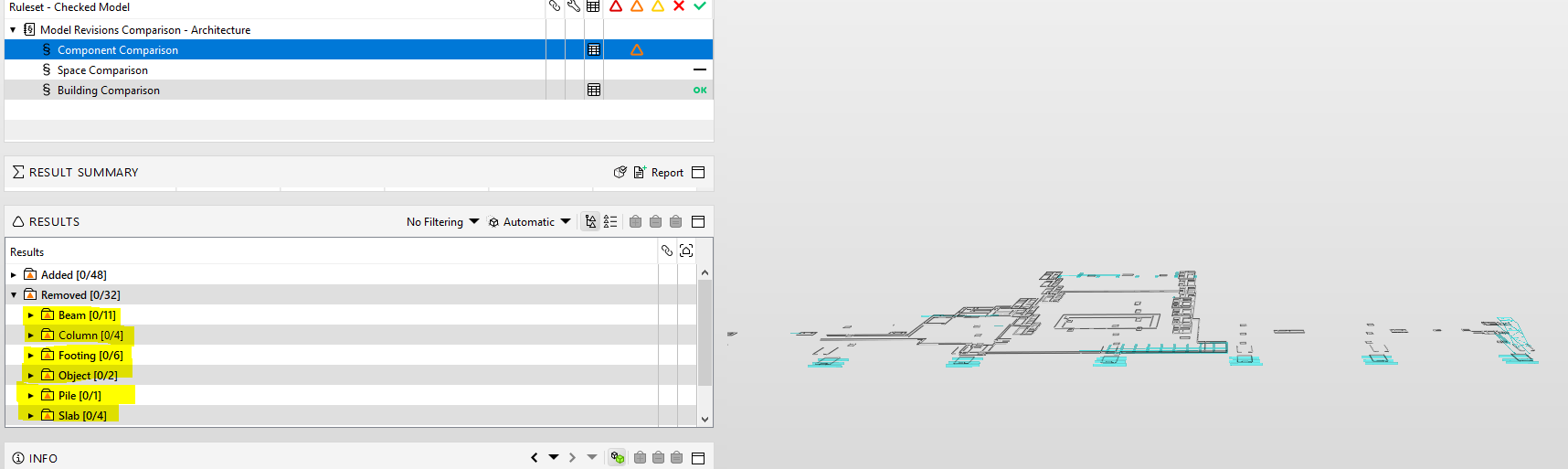Select the Removed [0/32] row text
Screen dimensions: 1568x469
(x=80, y=295)
